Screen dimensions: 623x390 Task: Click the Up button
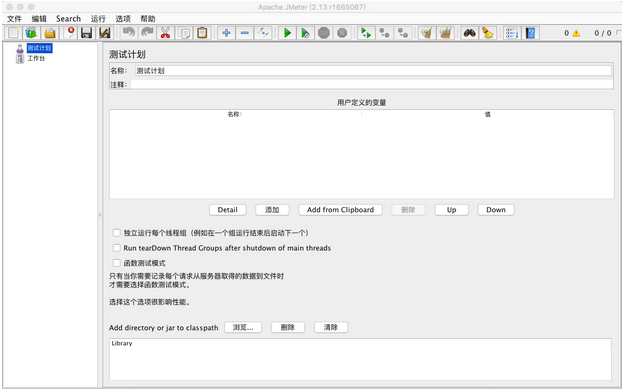pos(451,210)
